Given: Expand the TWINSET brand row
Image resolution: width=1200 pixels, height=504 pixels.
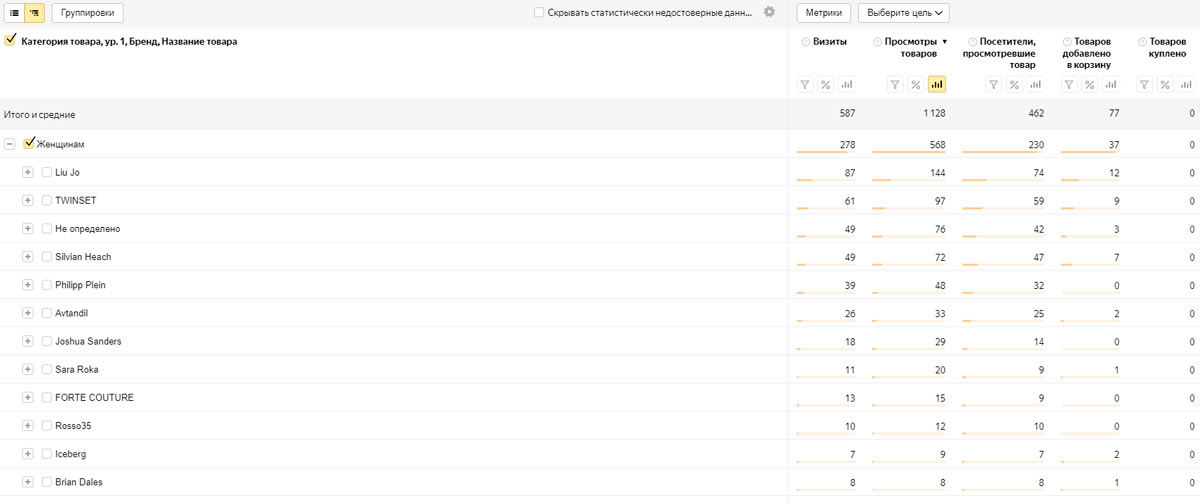Looking at the screenshot, I should point(28,200).
